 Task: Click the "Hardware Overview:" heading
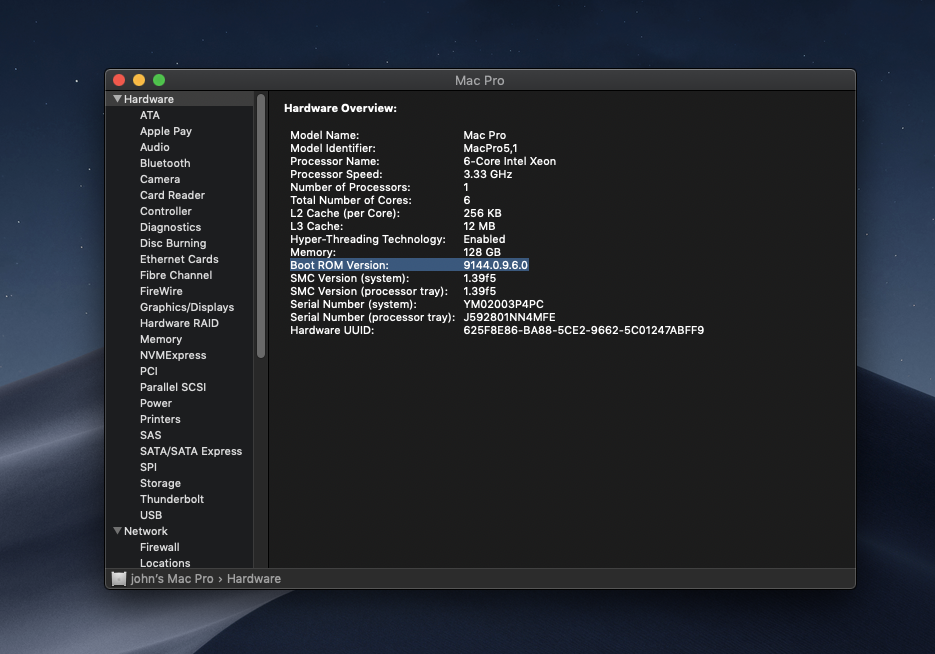point(340,109)
